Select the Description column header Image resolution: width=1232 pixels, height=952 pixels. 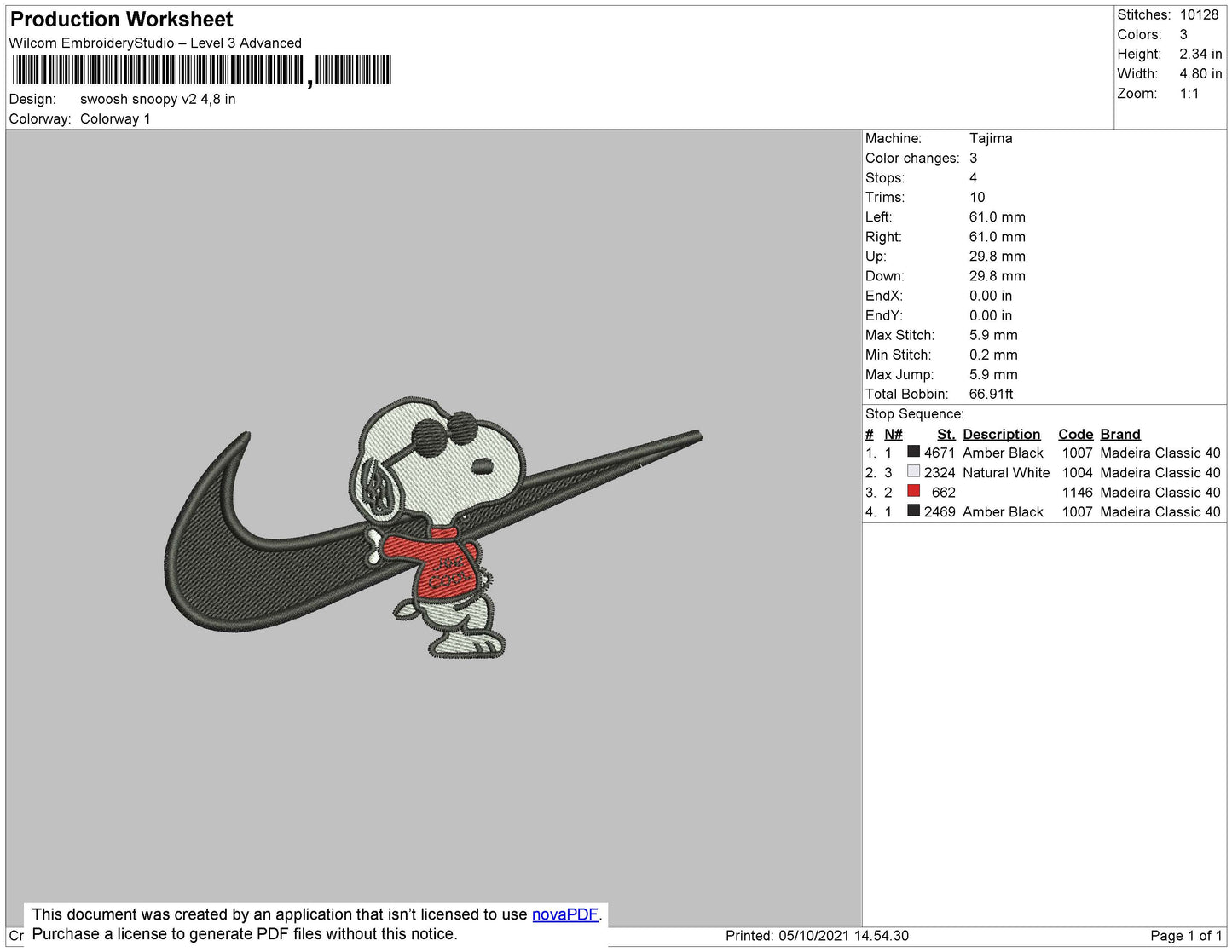coord(1001,434)
